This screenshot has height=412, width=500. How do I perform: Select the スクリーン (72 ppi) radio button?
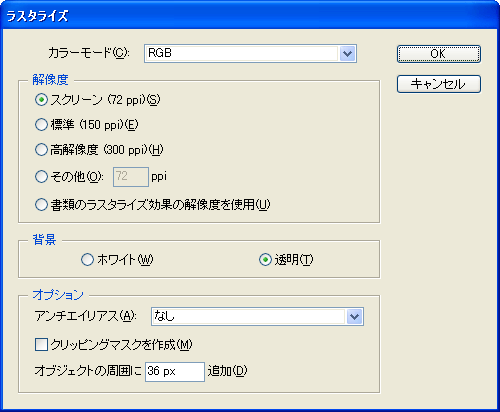click(41, 100)
